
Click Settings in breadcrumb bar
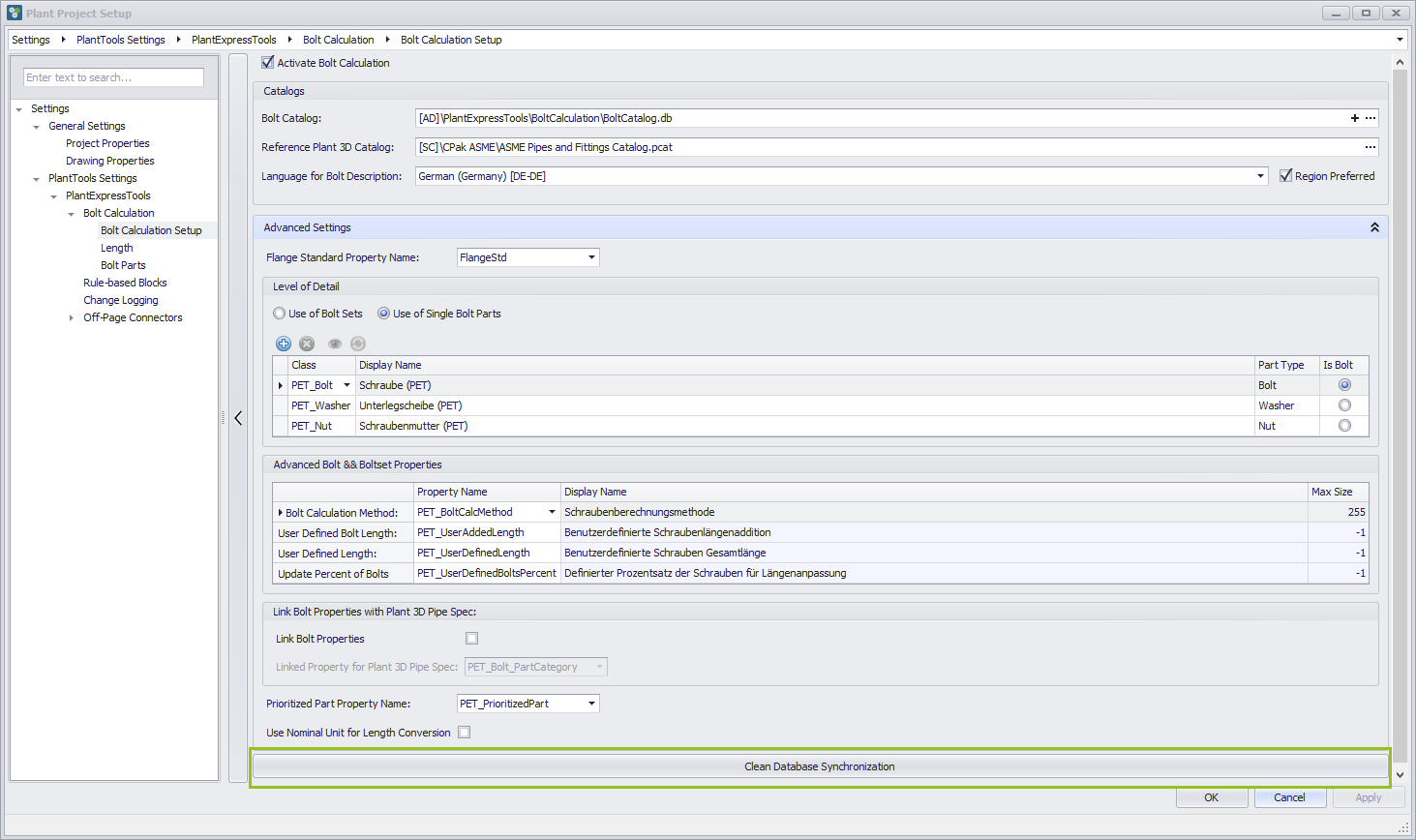(x=31, y=40)
